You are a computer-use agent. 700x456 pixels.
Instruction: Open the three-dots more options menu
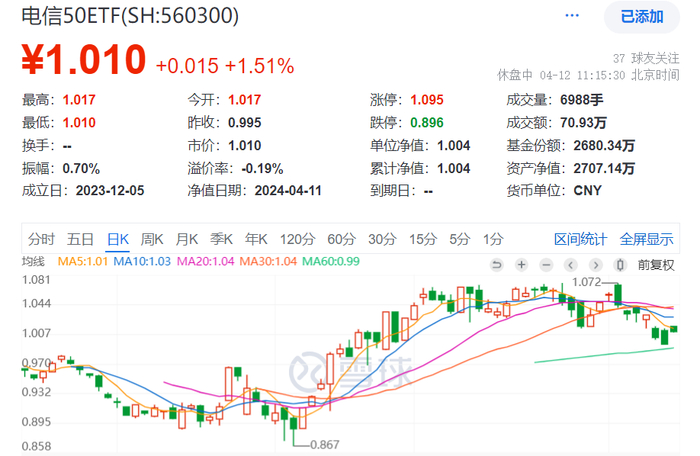point(571,16)
